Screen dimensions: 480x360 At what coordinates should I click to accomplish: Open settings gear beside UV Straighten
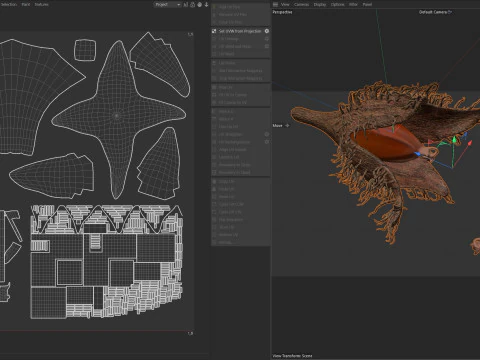pos(267,134)
